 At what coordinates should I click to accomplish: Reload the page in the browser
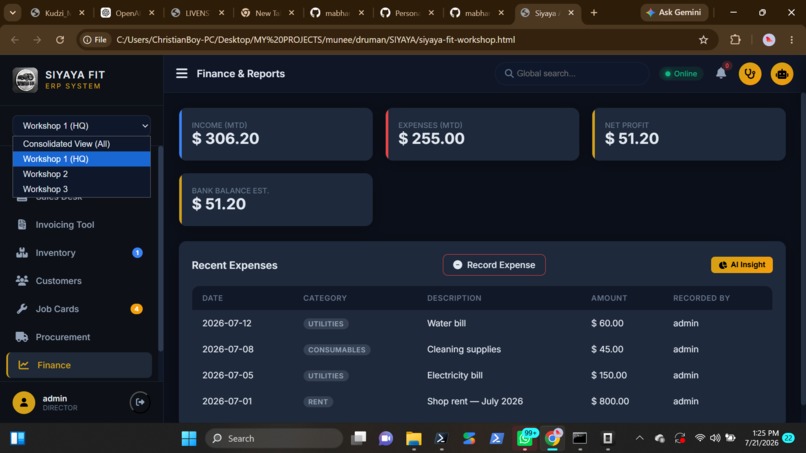tap(60, 40)
